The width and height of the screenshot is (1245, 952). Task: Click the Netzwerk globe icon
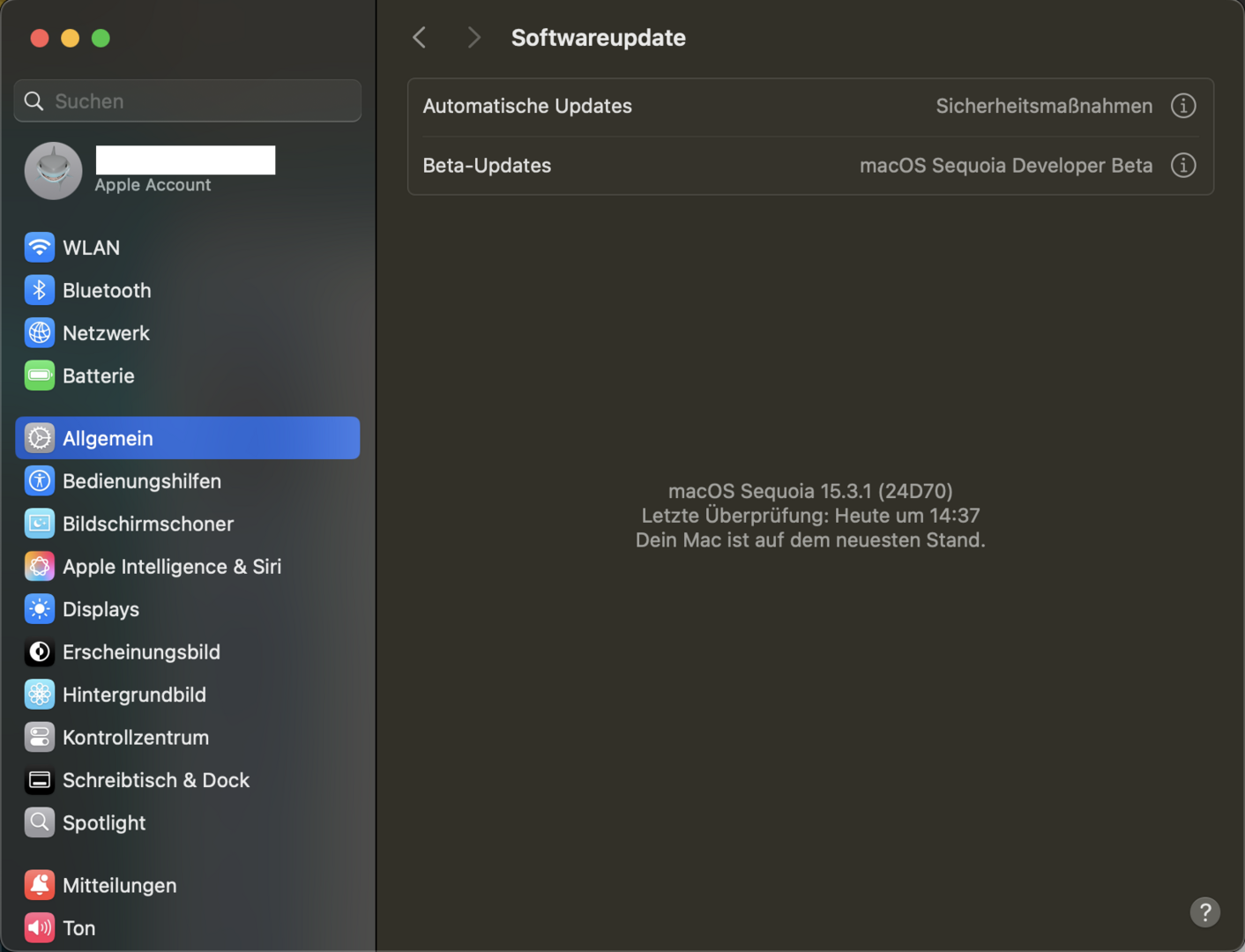pyautogui.click(x=40, y=333)
